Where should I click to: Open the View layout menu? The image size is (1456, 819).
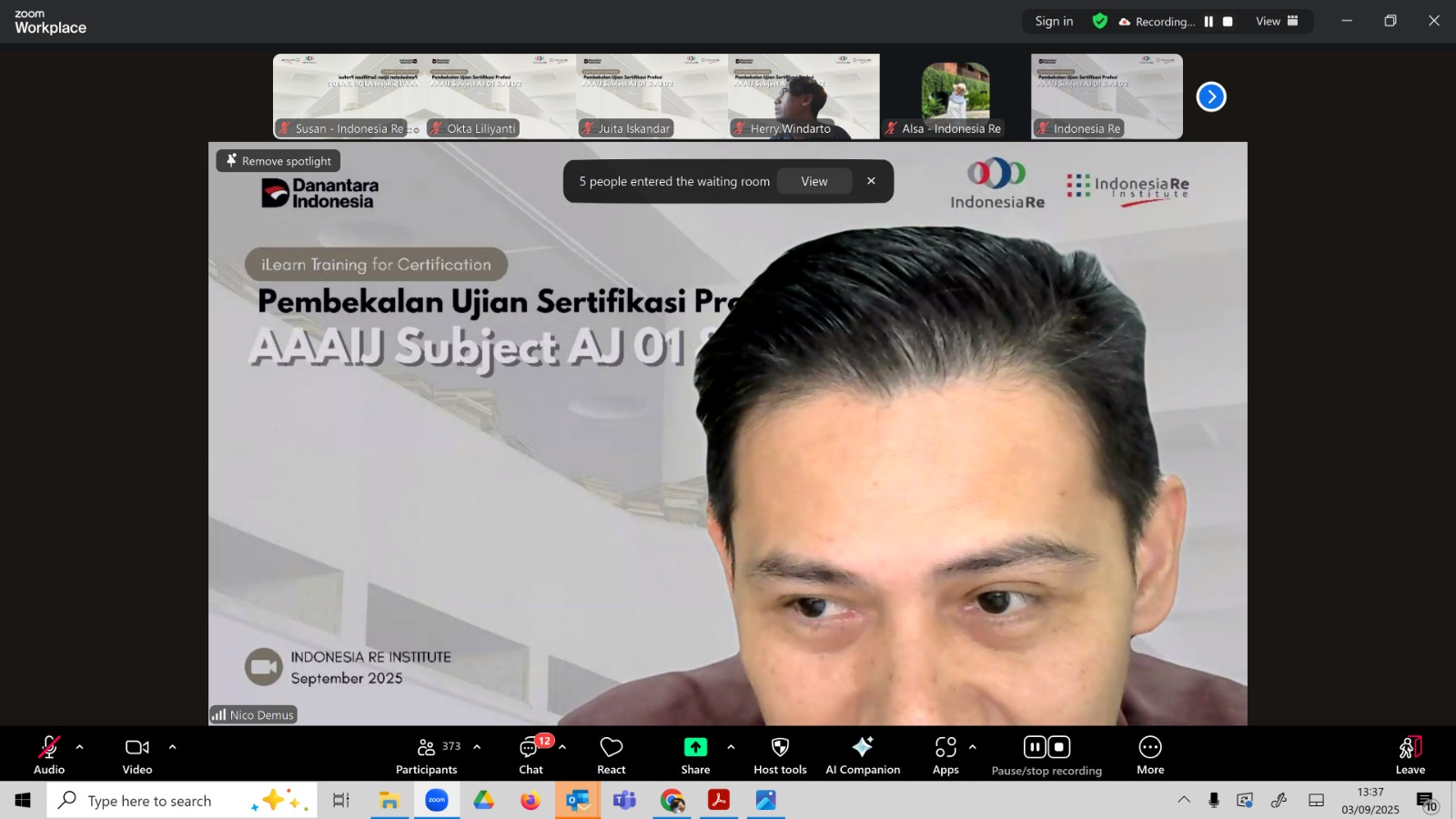[x=1277, y=22]
